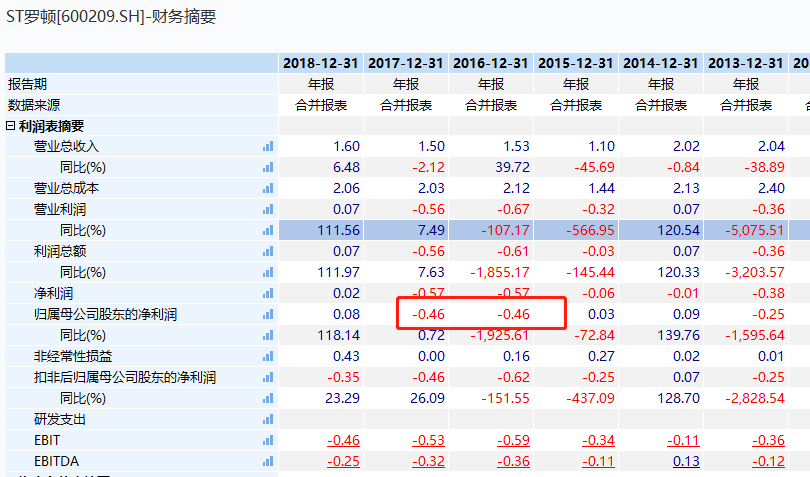Viewport: 810px width, 477px height.
Task: Select the 研发支出 row label
Action: tap(60, 419)
